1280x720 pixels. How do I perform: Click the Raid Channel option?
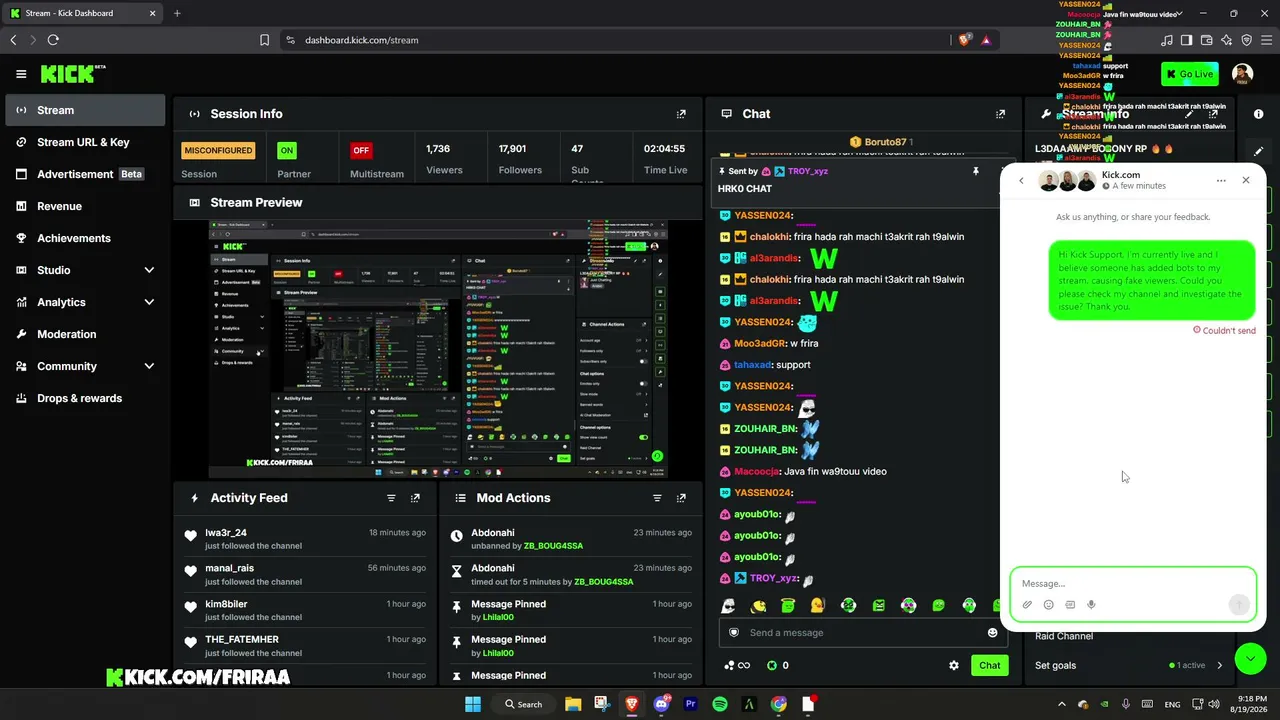(1064, 636)
